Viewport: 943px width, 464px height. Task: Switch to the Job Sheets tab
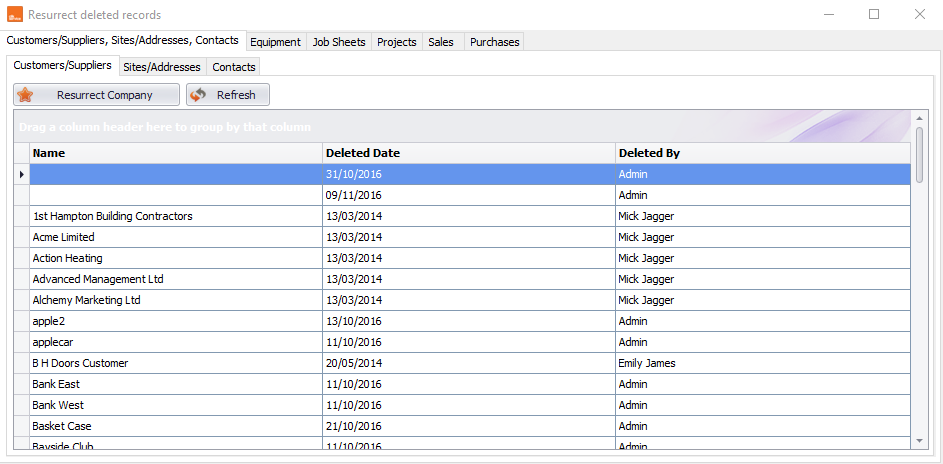(x=339, y=42)
